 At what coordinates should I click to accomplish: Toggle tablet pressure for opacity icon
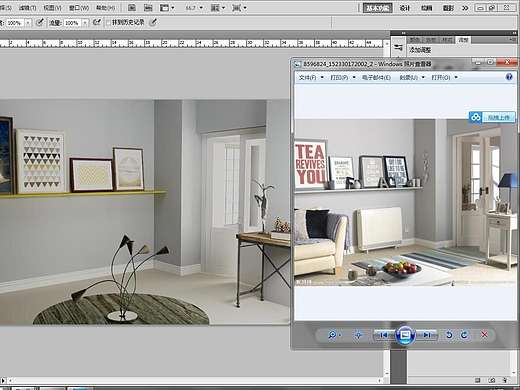click(x=40, y=22)
